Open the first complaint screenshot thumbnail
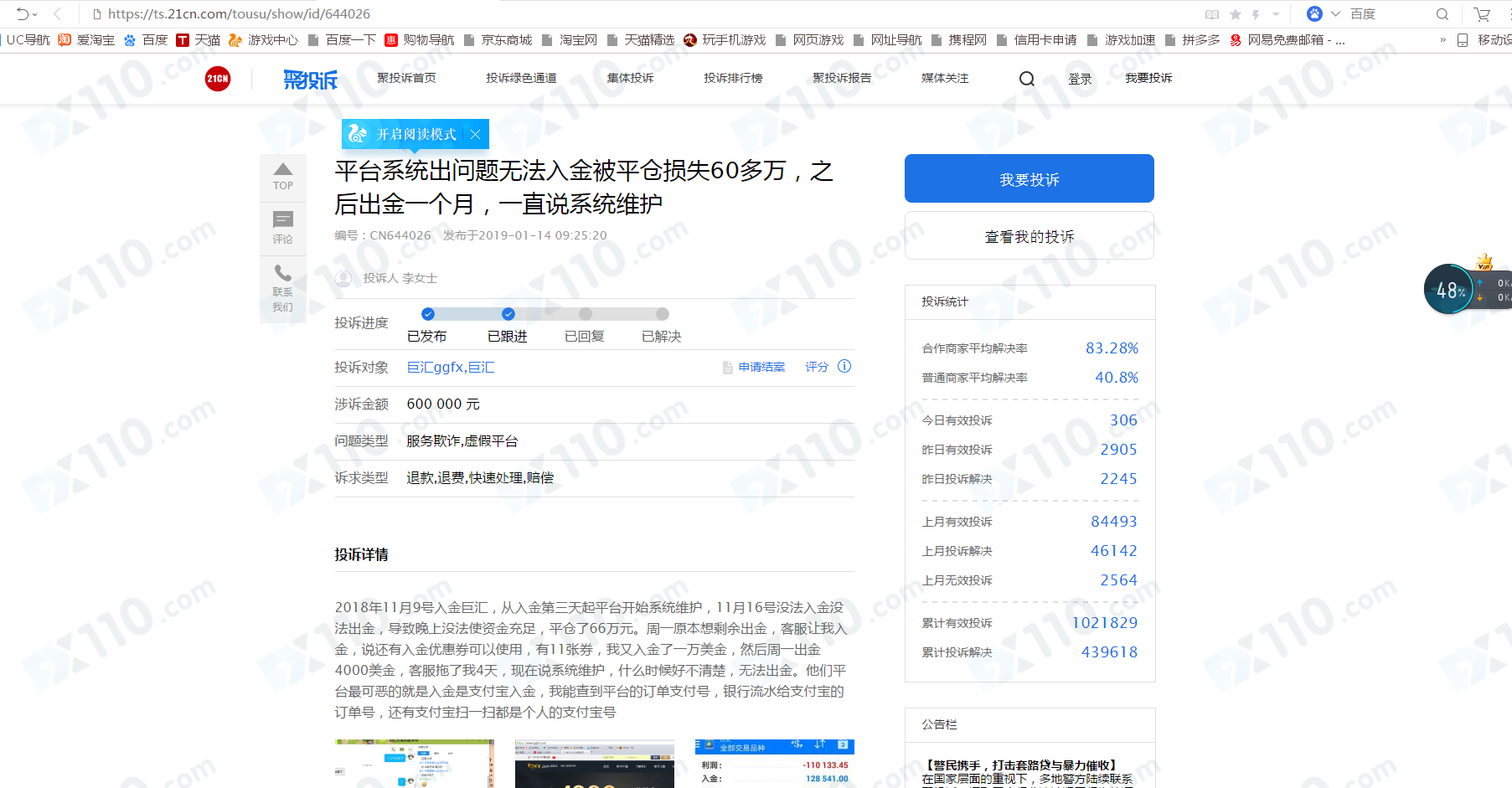This screenshot has width=1512, height=788. coord(415,764)
